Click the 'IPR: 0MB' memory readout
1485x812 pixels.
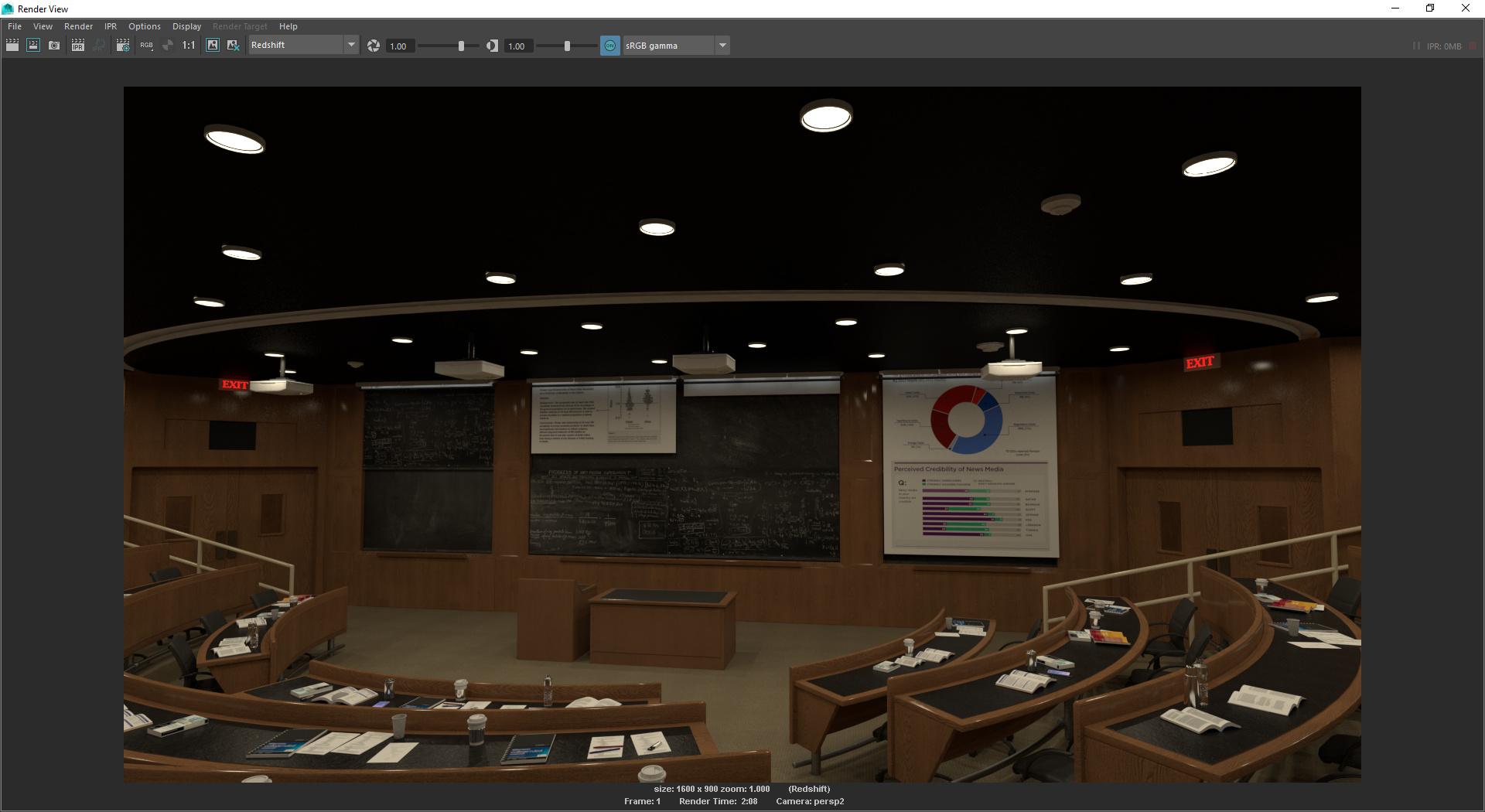point(1444,46)
